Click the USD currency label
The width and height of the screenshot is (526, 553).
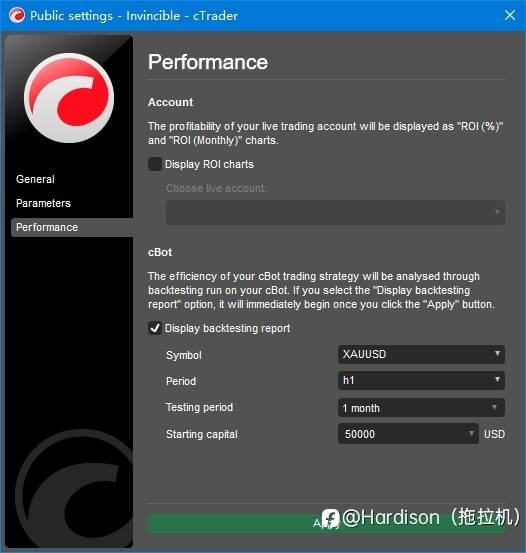pyautogui.click(x=494, y=434)
